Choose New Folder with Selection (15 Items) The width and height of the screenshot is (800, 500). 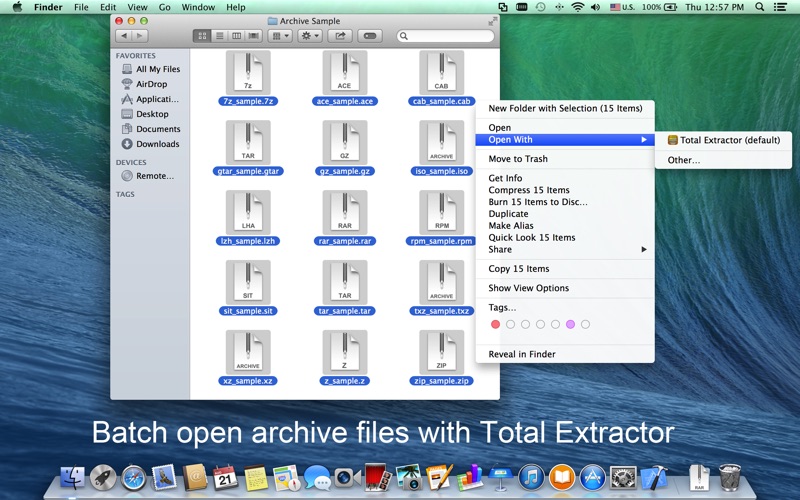(x=565, y=108)
